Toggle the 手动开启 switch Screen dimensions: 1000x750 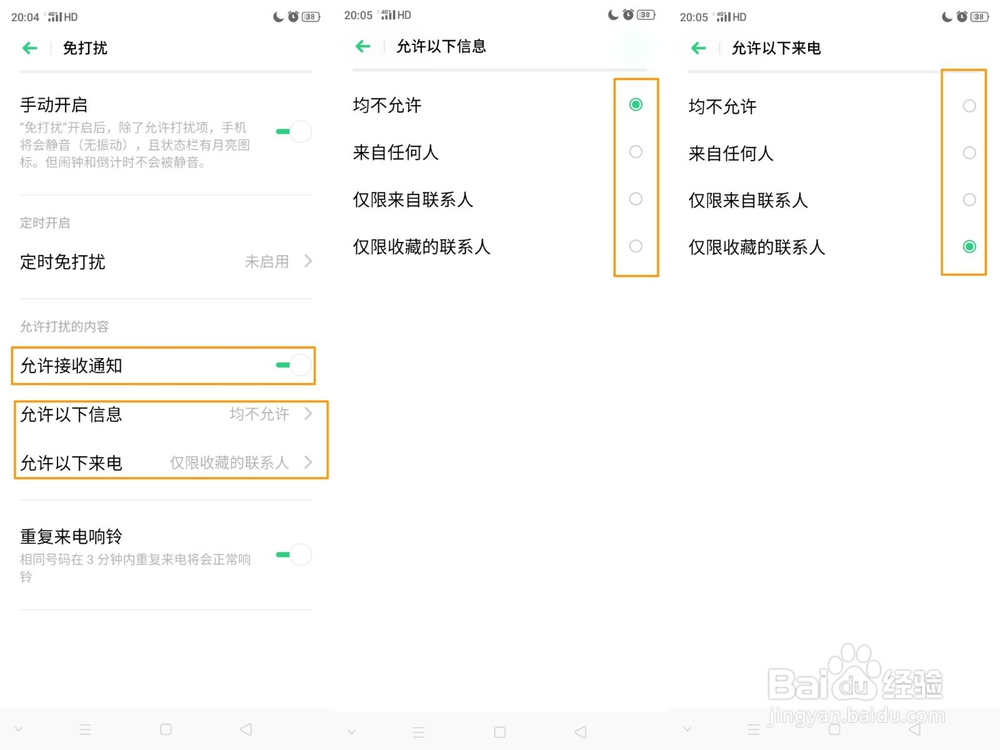[x=294, y=131]
